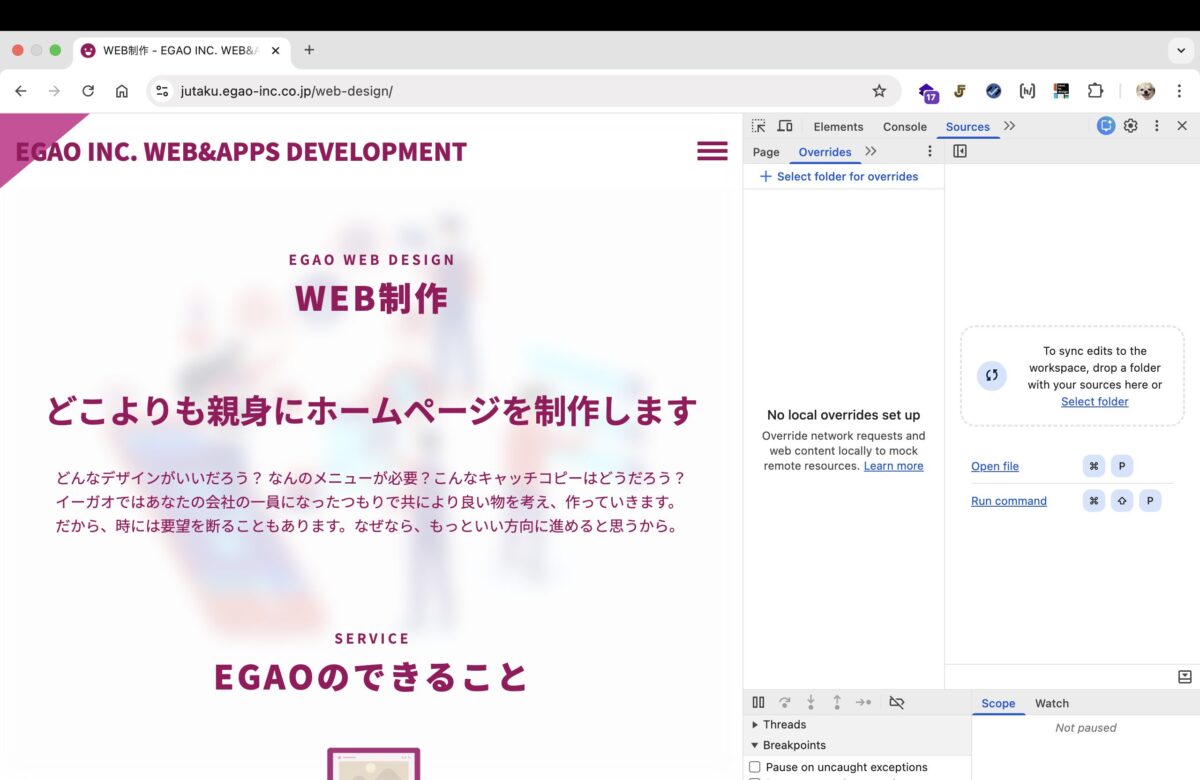Open the Console tab

tap(904, 127)
